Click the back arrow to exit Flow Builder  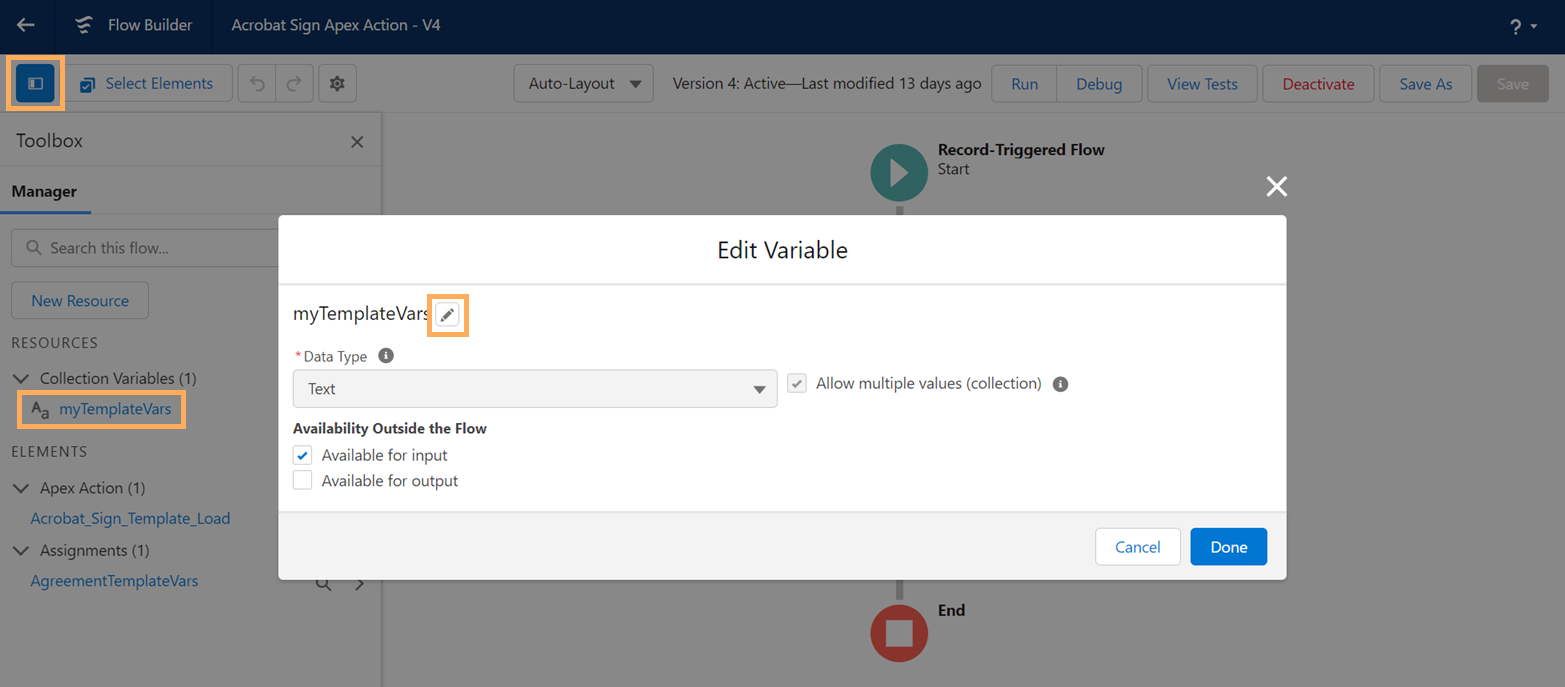point(25,26)
